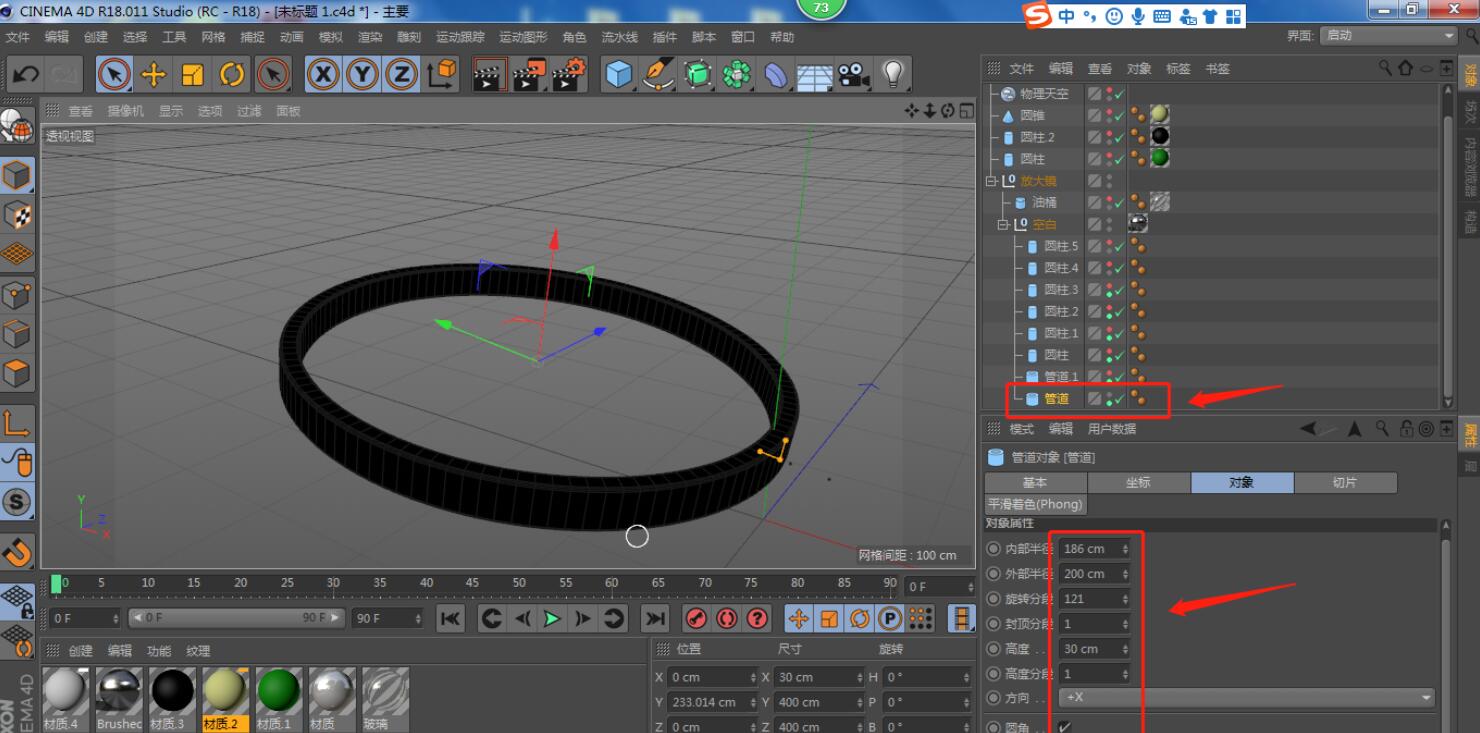Click the 内部半径 field 186 cm

tap(1095, 549)
